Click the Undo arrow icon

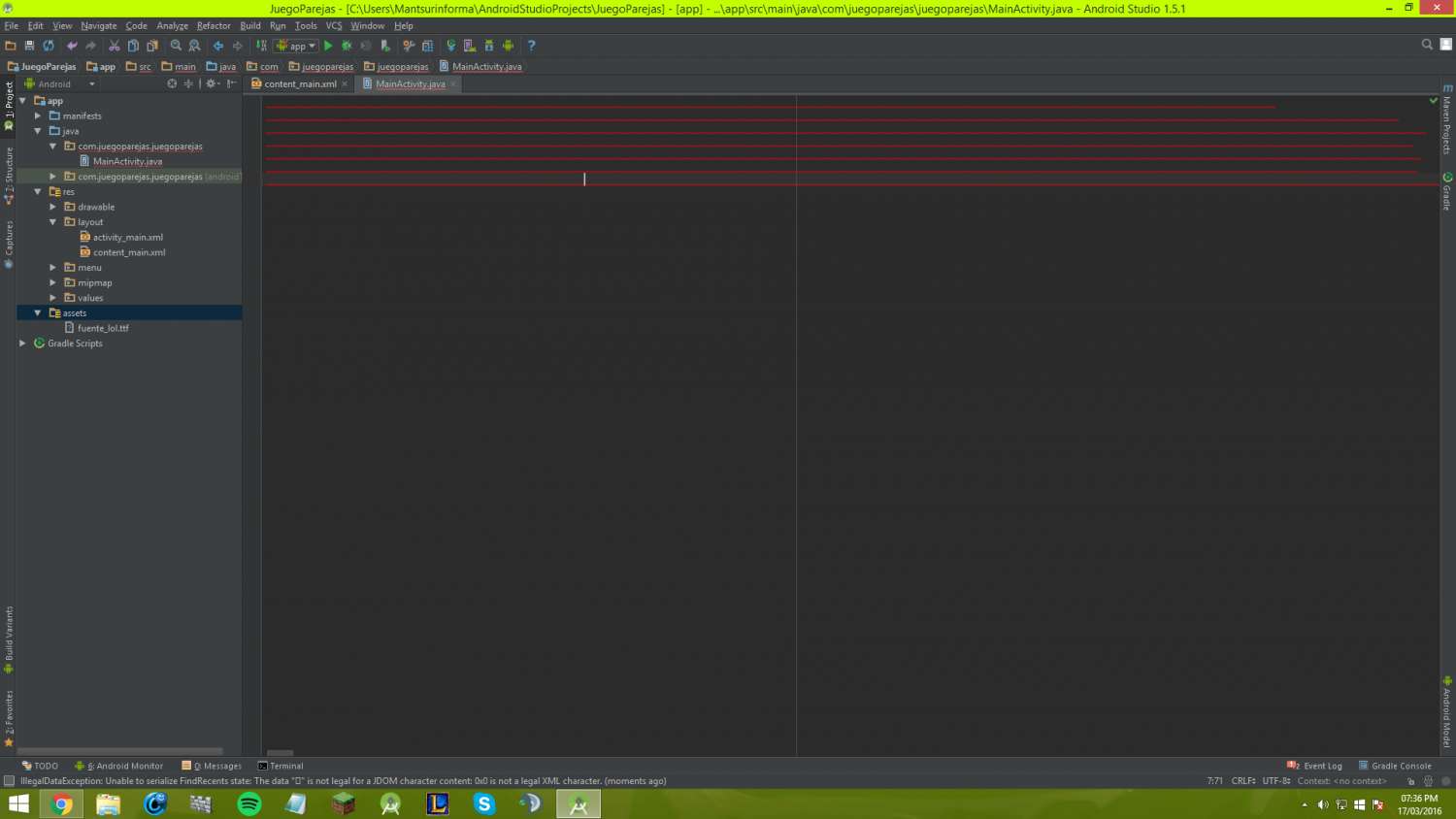pyautogui.click(x=72, y=46)
